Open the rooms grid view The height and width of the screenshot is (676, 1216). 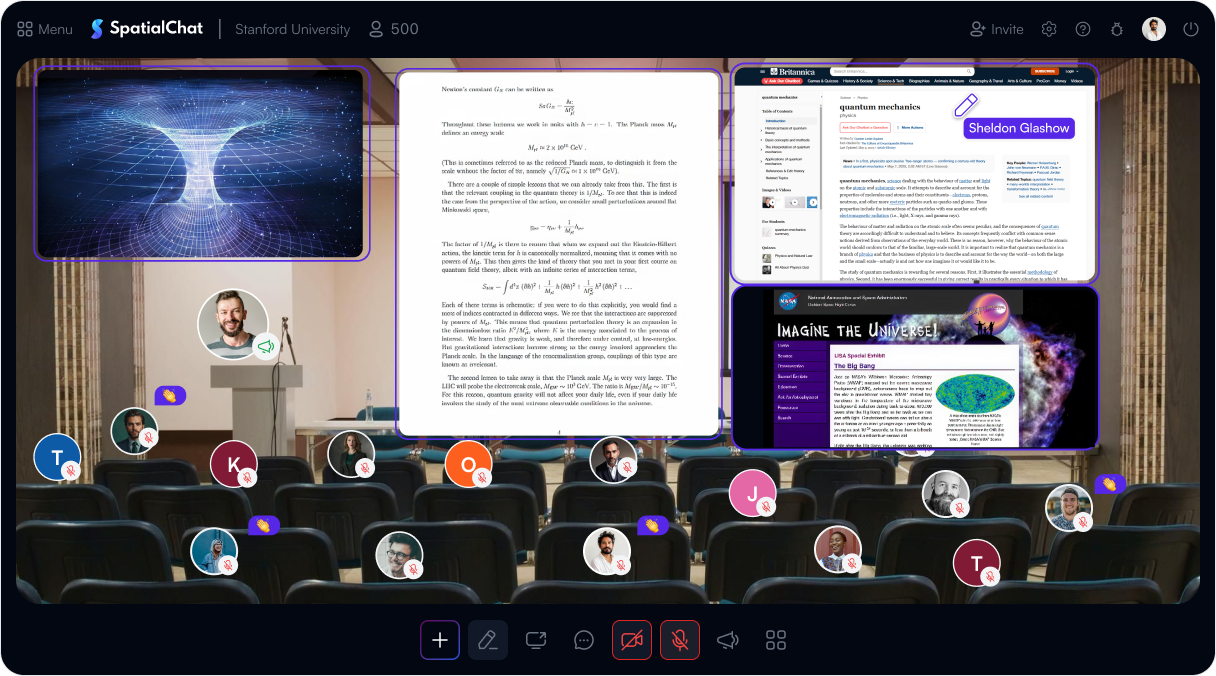[x=775, y=640]
